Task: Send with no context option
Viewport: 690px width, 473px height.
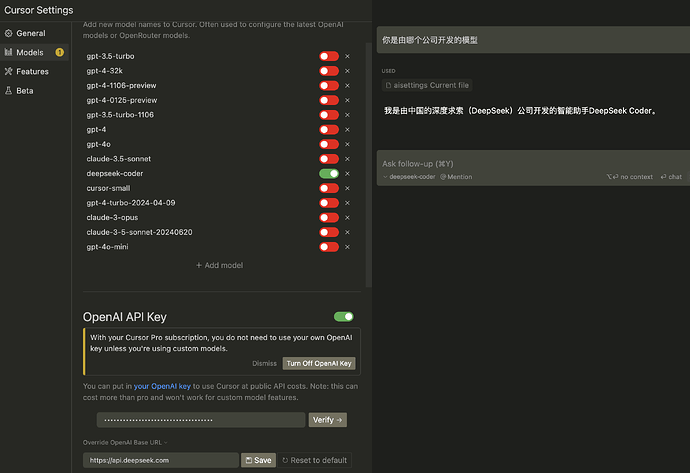Action: [629, 177]
